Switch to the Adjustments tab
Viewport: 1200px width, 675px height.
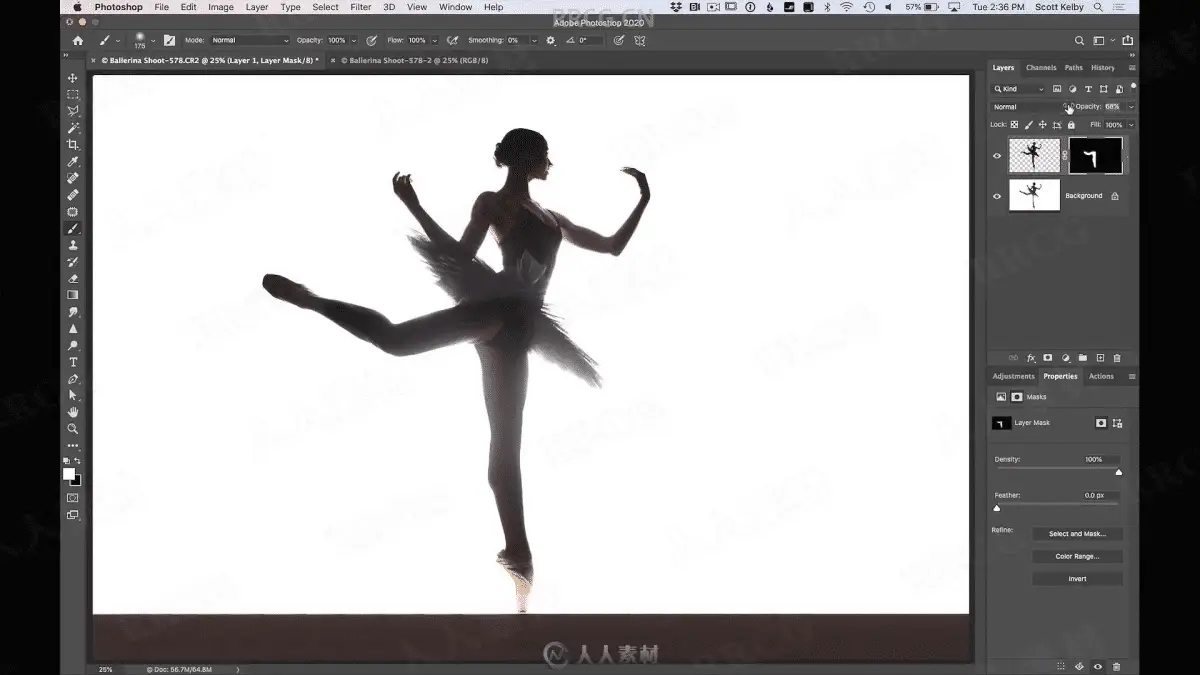tap(1013, 376)
